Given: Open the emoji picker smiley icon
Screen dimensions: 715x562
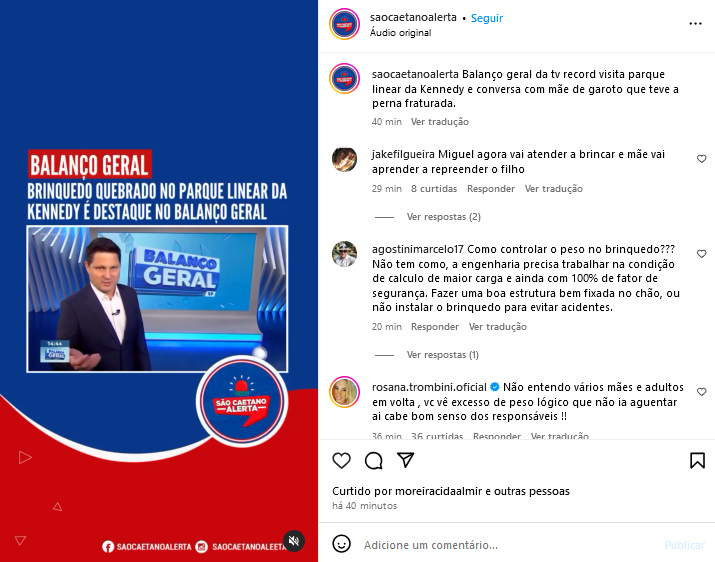Looking at the screenshot, I should [342, 544].
